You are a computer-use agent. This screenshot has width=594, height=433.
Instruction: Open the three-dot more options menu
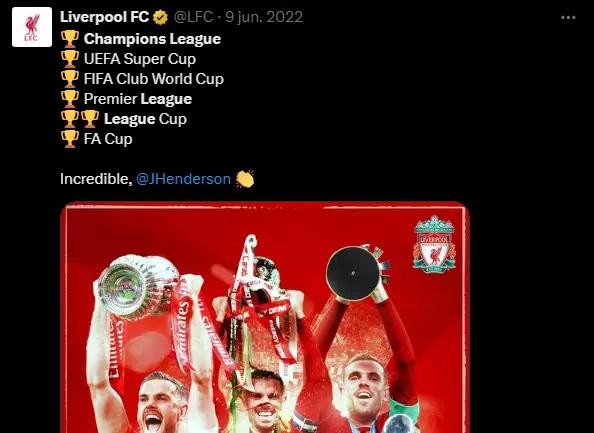tap(568, 17)
